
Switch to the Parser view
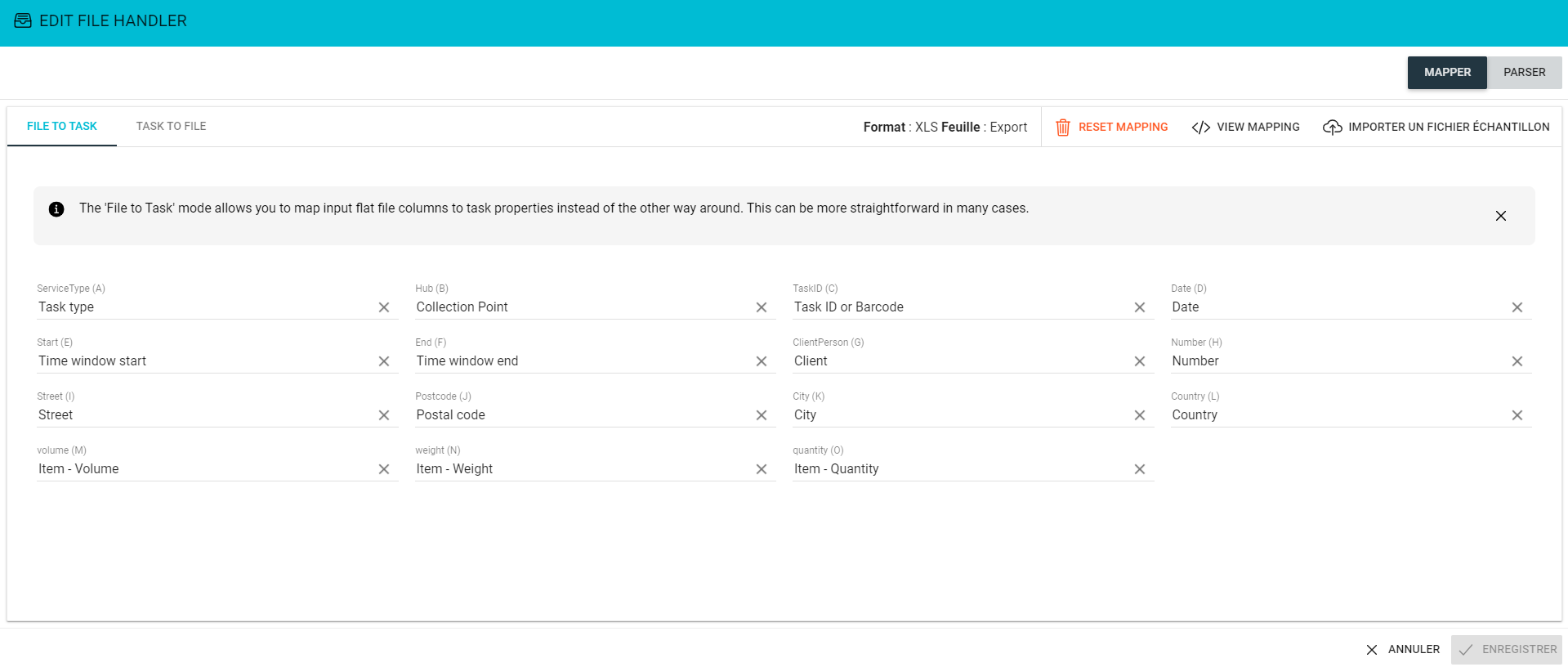pyautogui.click(x=1524, y=72)
